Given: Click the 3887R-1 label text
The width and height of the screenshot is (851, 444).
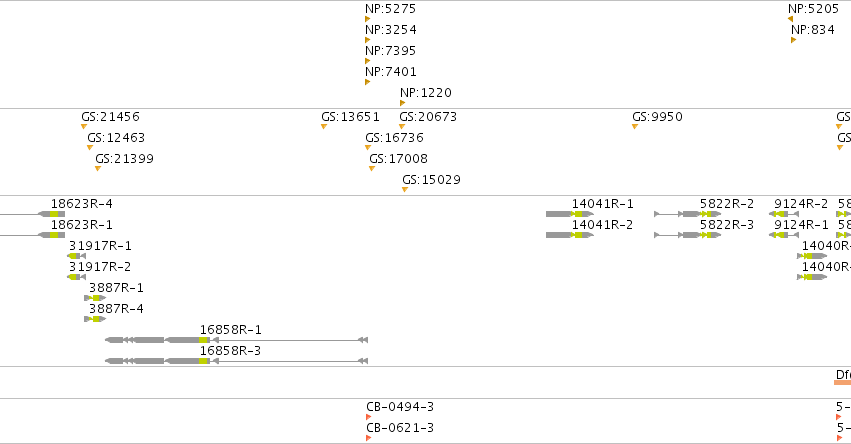Looking at the screenshot, I should point(117,288).
